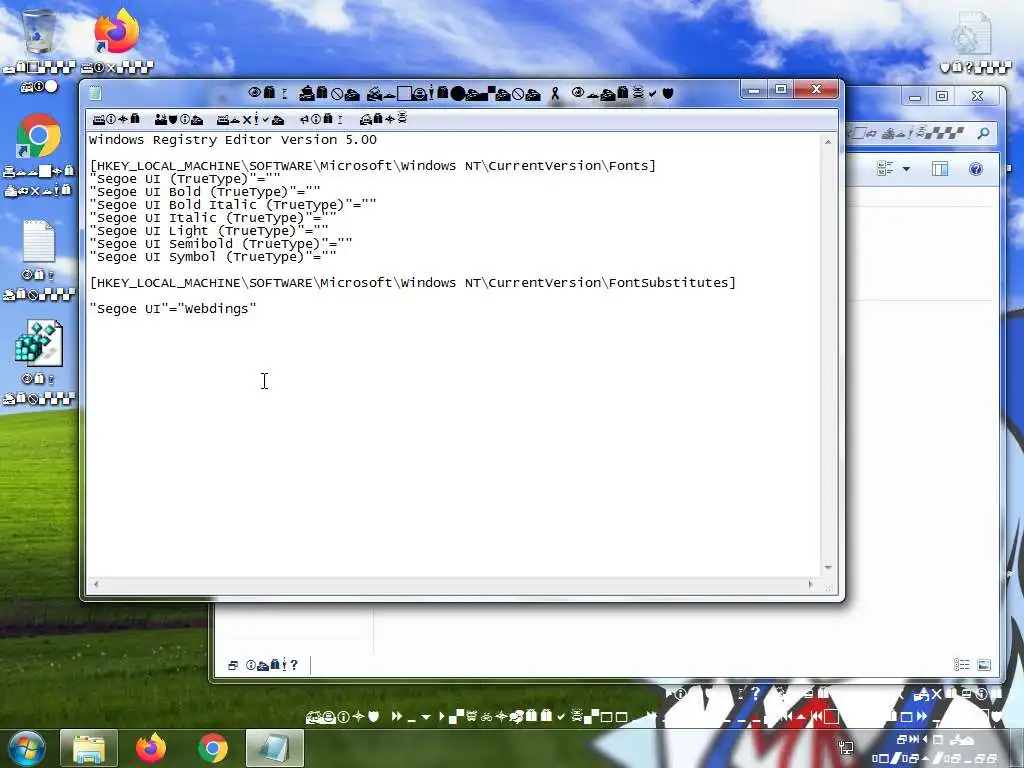Click Notepad horizontal scrollbar left arrow

96,584
